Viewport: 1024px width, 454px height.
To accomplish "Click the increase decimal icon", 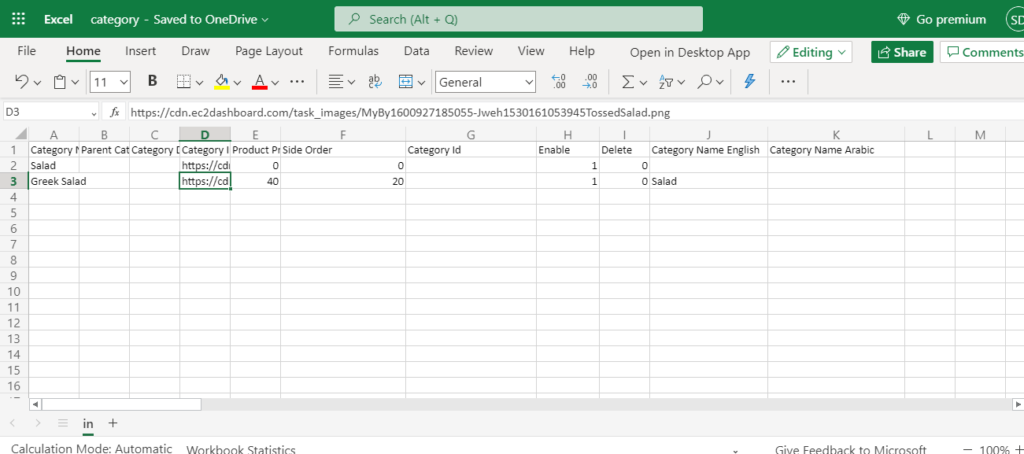I will point(559,82).
